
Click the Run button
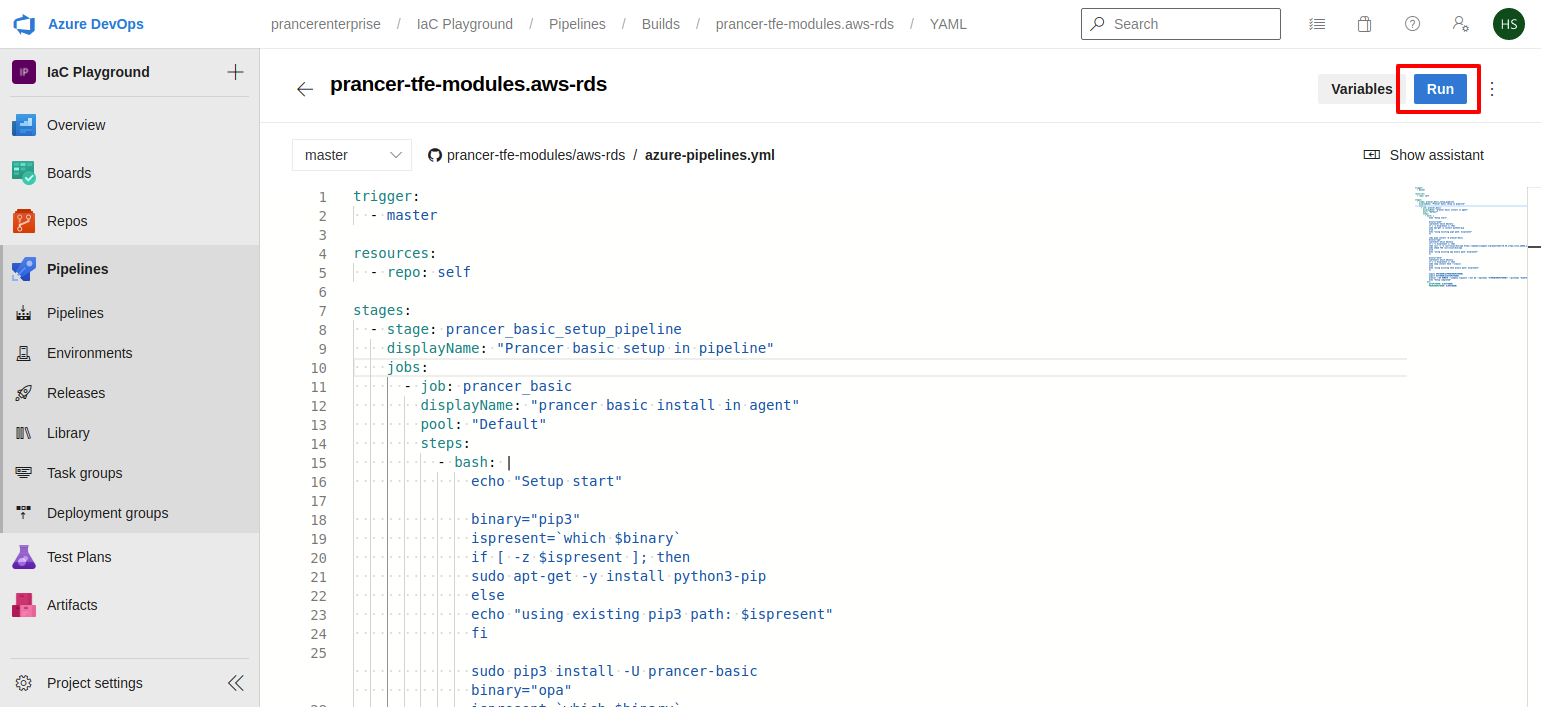click(1440, 89)
